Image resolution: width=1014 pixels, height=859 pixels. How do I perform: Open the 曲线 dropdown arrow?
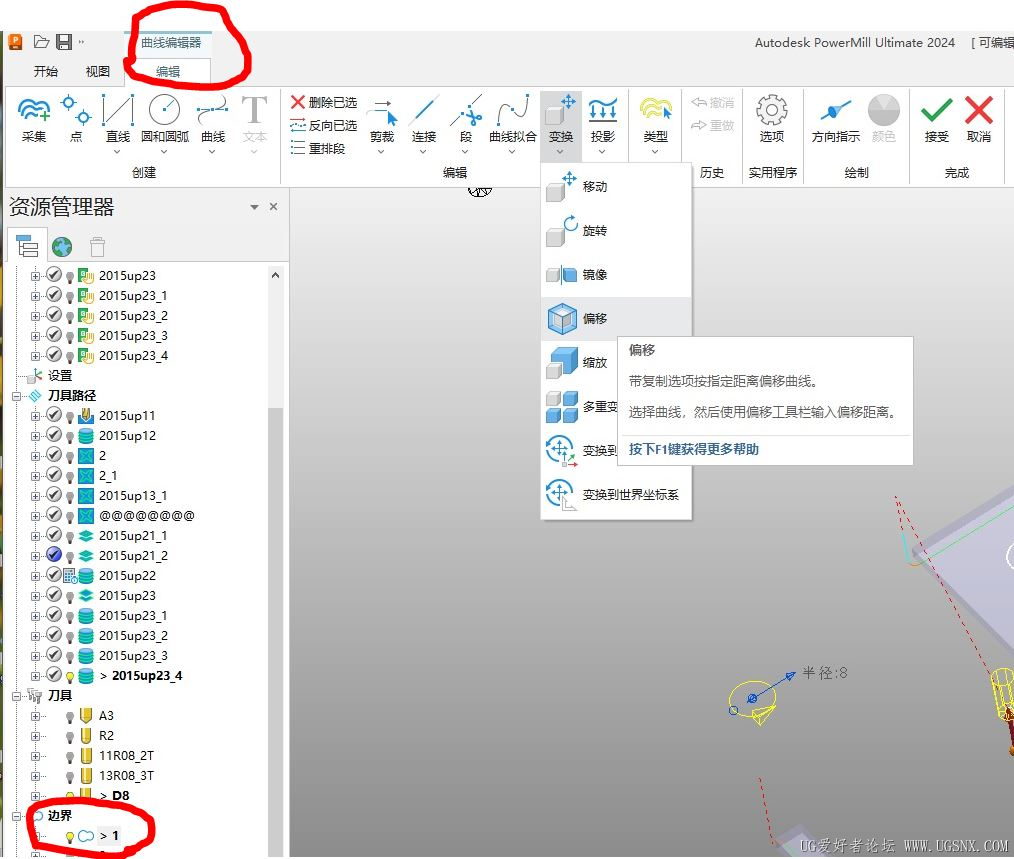[212, 152]
